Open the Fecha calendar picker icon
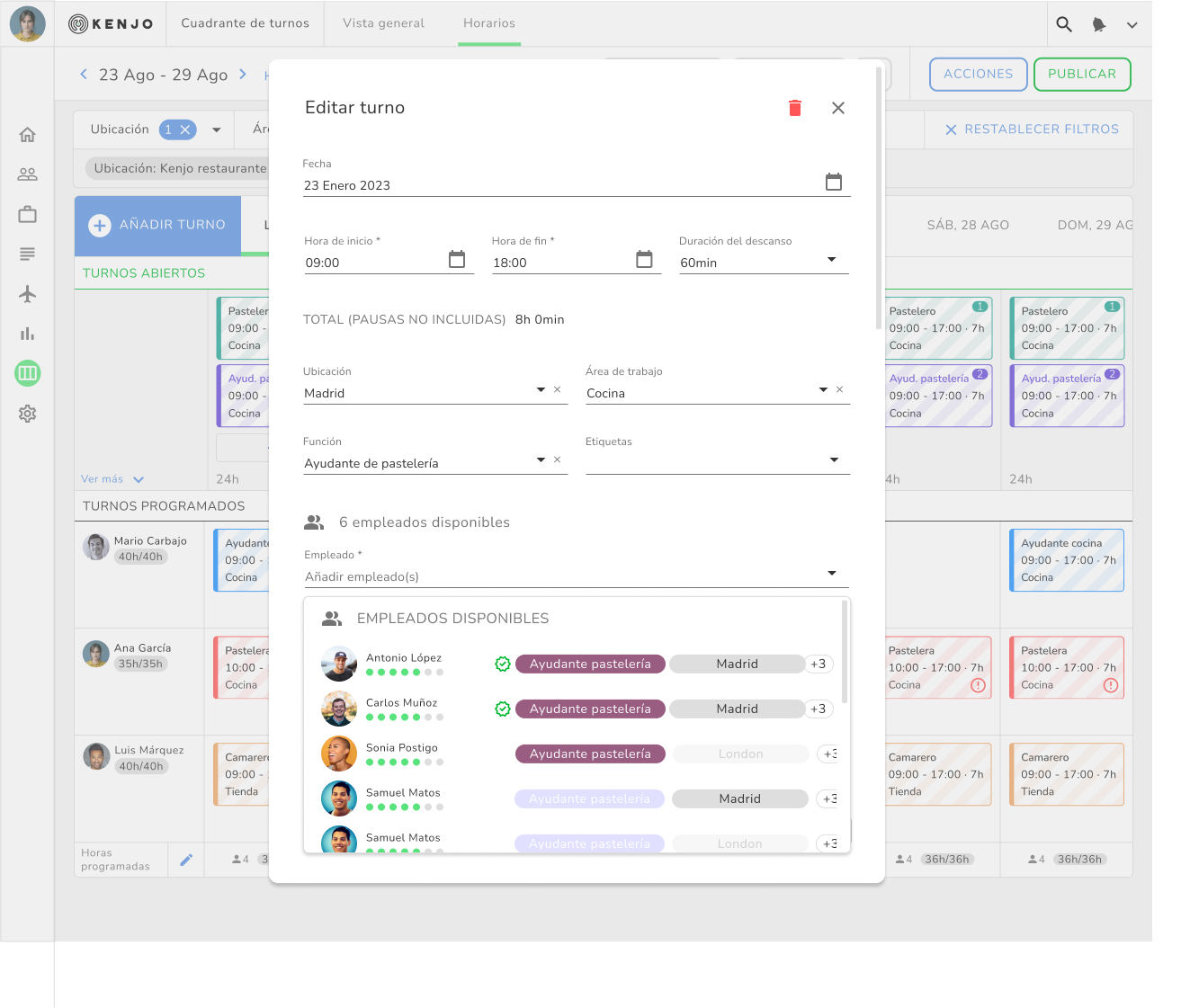 pyautogui.click(x=834, y=182)
